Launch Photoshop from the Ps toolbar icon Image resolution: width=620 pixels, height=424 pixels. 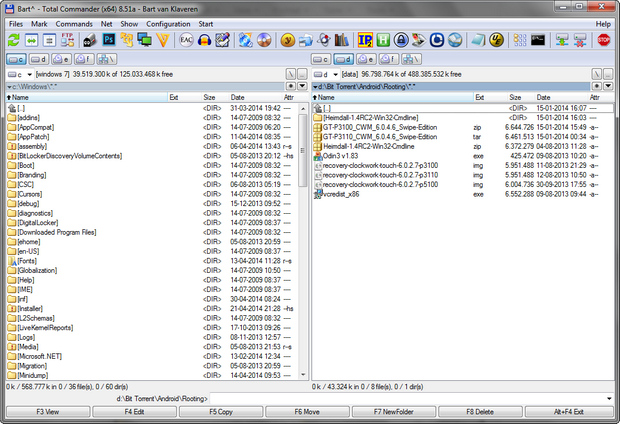tap(109, 40)
